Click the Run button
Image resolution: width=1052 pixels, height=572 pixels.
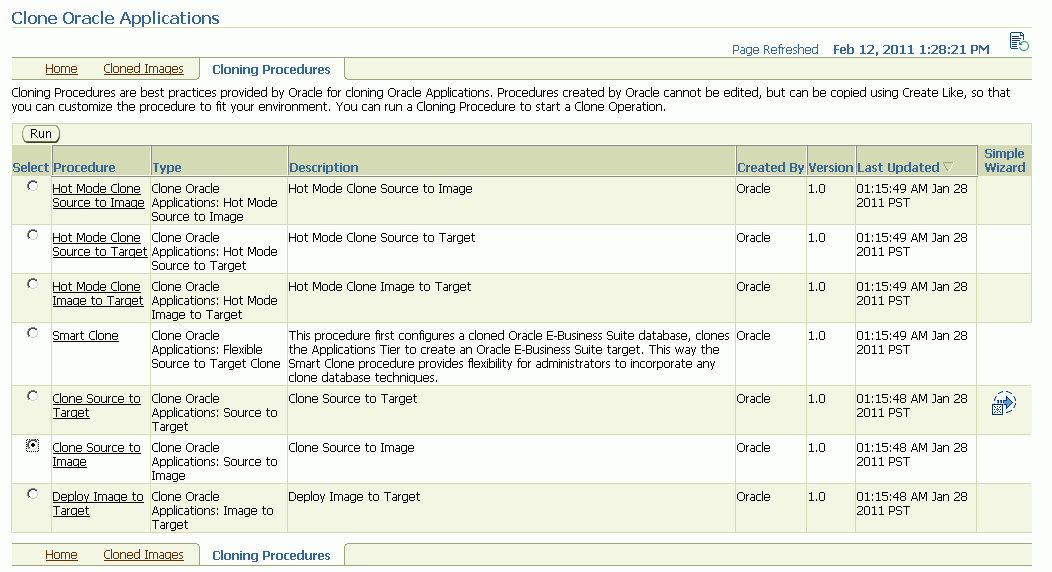(x=41, y=134)
